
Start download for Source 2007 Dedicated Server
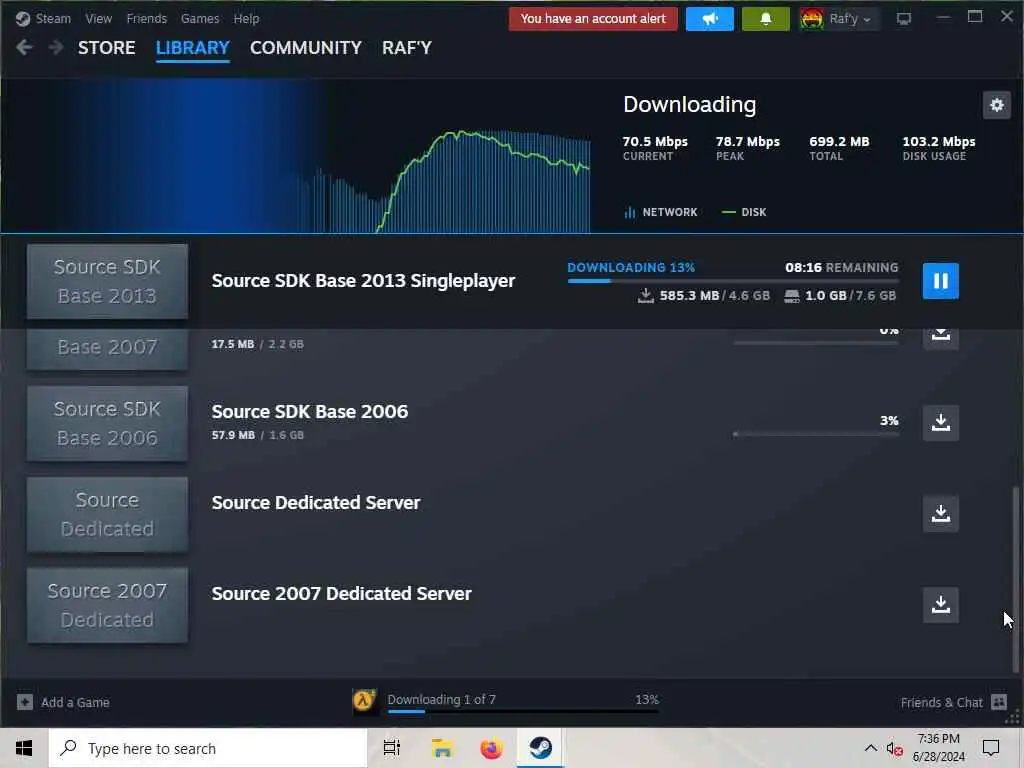(x=940, y=604)
